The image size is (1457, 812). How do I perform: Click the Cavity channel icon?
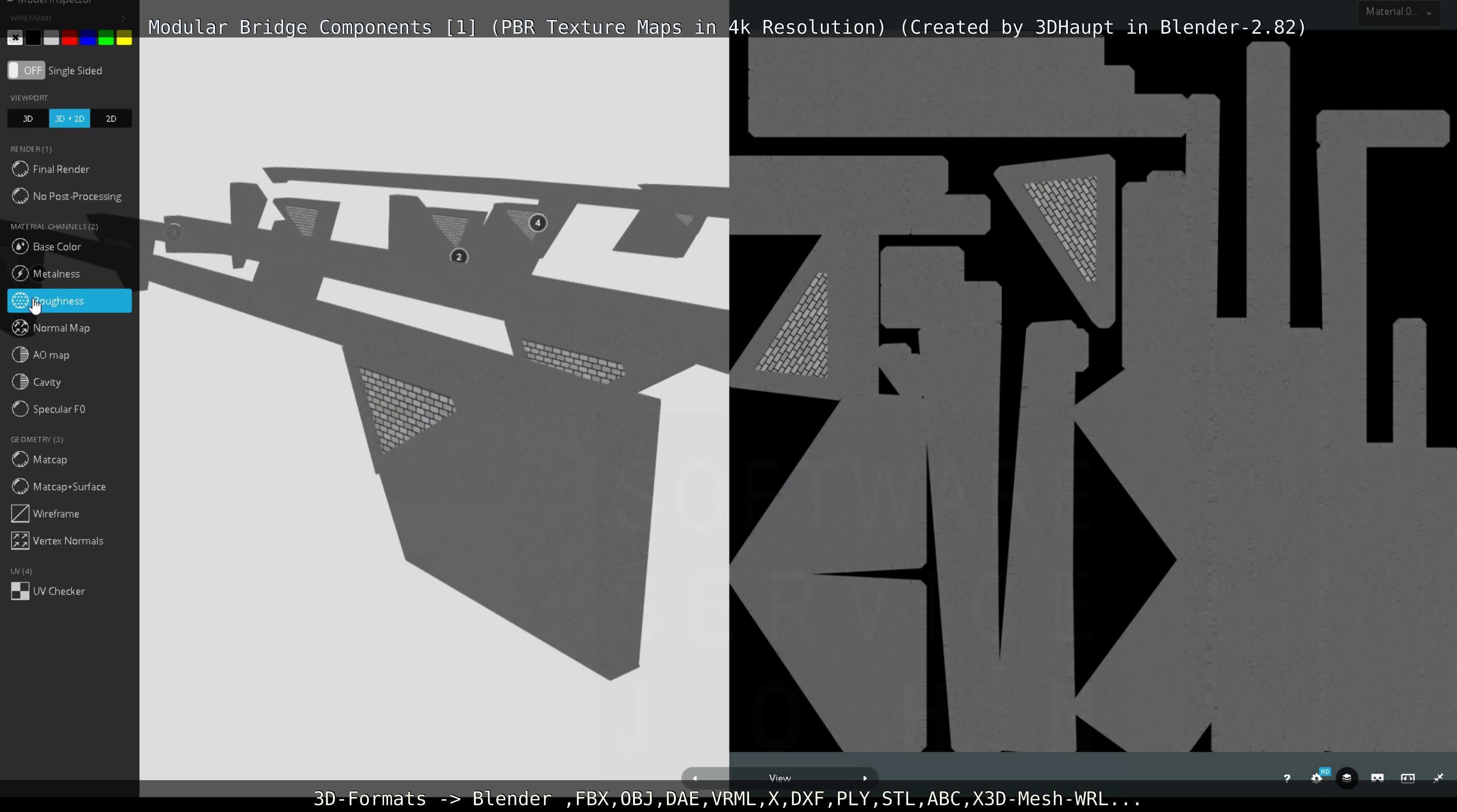click(x=20, y=382)
